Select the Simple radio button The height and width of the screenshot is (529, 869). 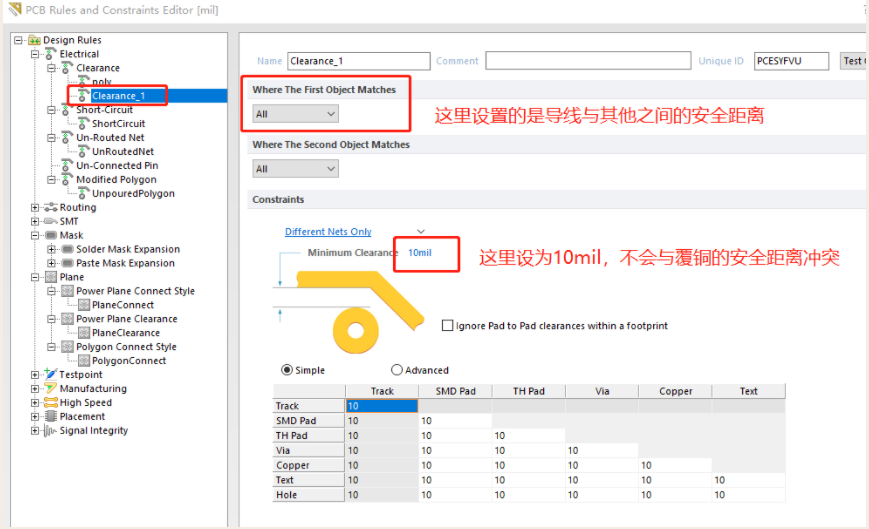click(287, 370)
